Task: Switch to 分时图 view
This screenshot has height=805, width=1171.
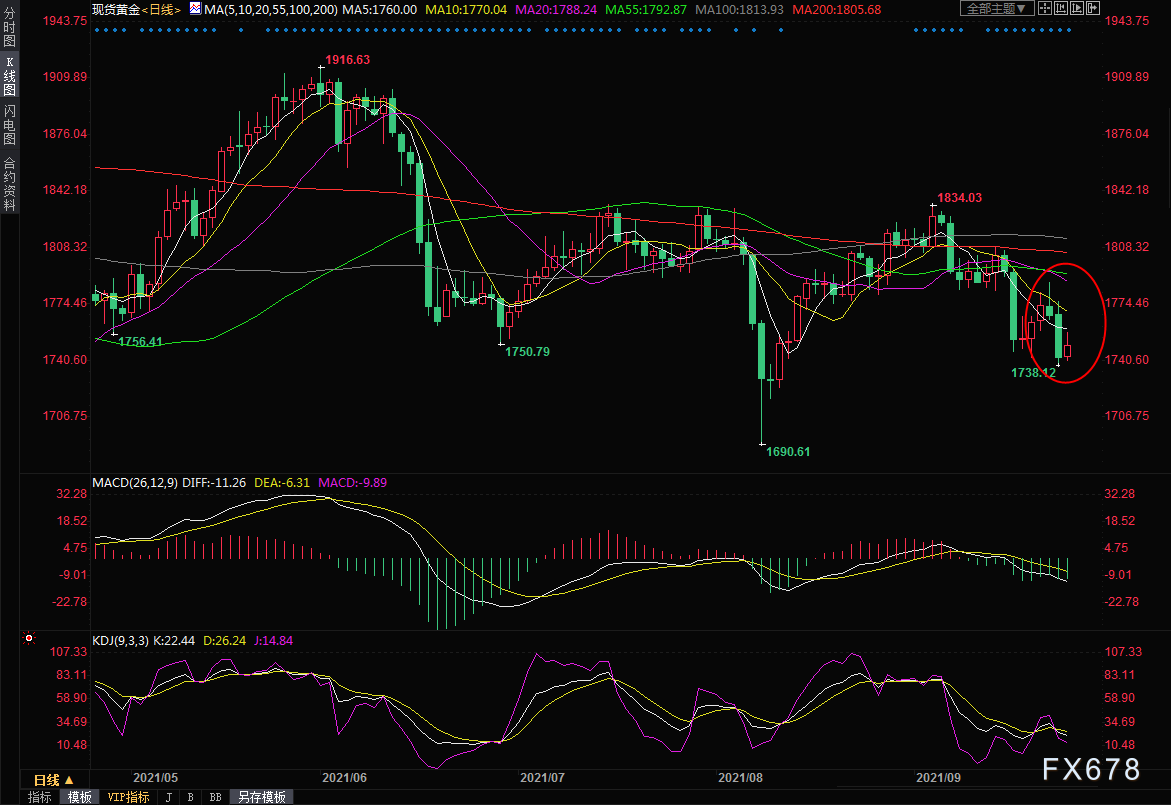Action: click(9, 29)
